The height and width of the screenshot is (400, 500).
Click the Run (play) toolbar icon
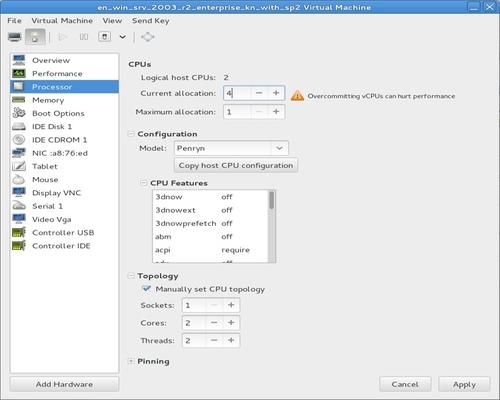pos(62,37)
